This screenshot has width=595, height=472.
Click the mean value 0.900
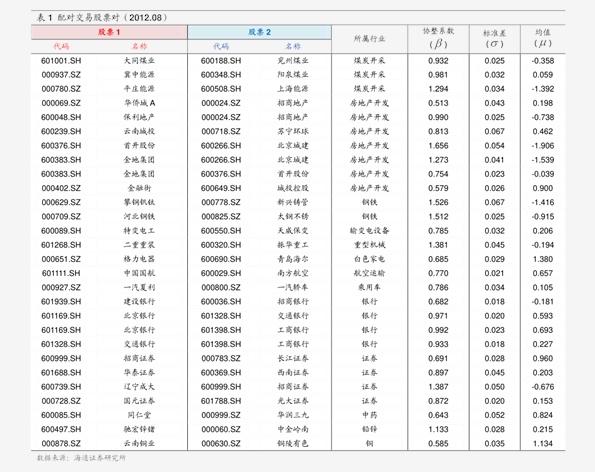point(543,188)
